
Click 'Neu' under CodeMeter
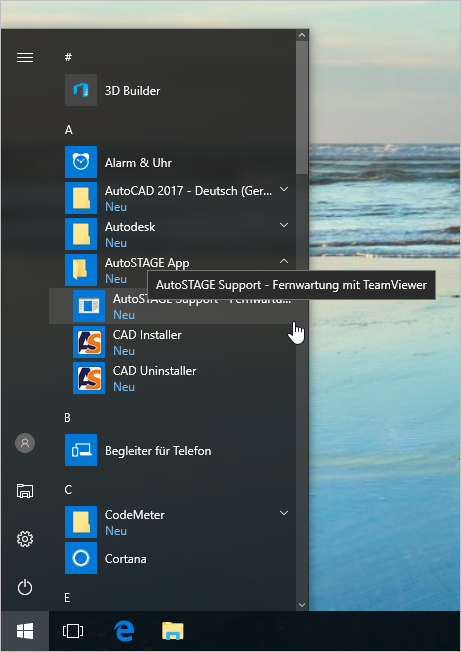click(116, 531)
